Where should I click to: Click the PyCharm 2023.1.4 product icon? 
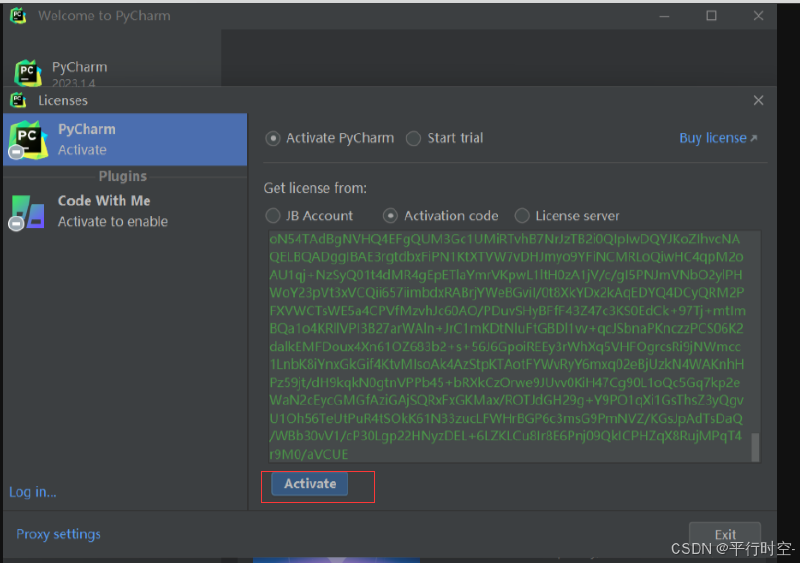(28, 74)
